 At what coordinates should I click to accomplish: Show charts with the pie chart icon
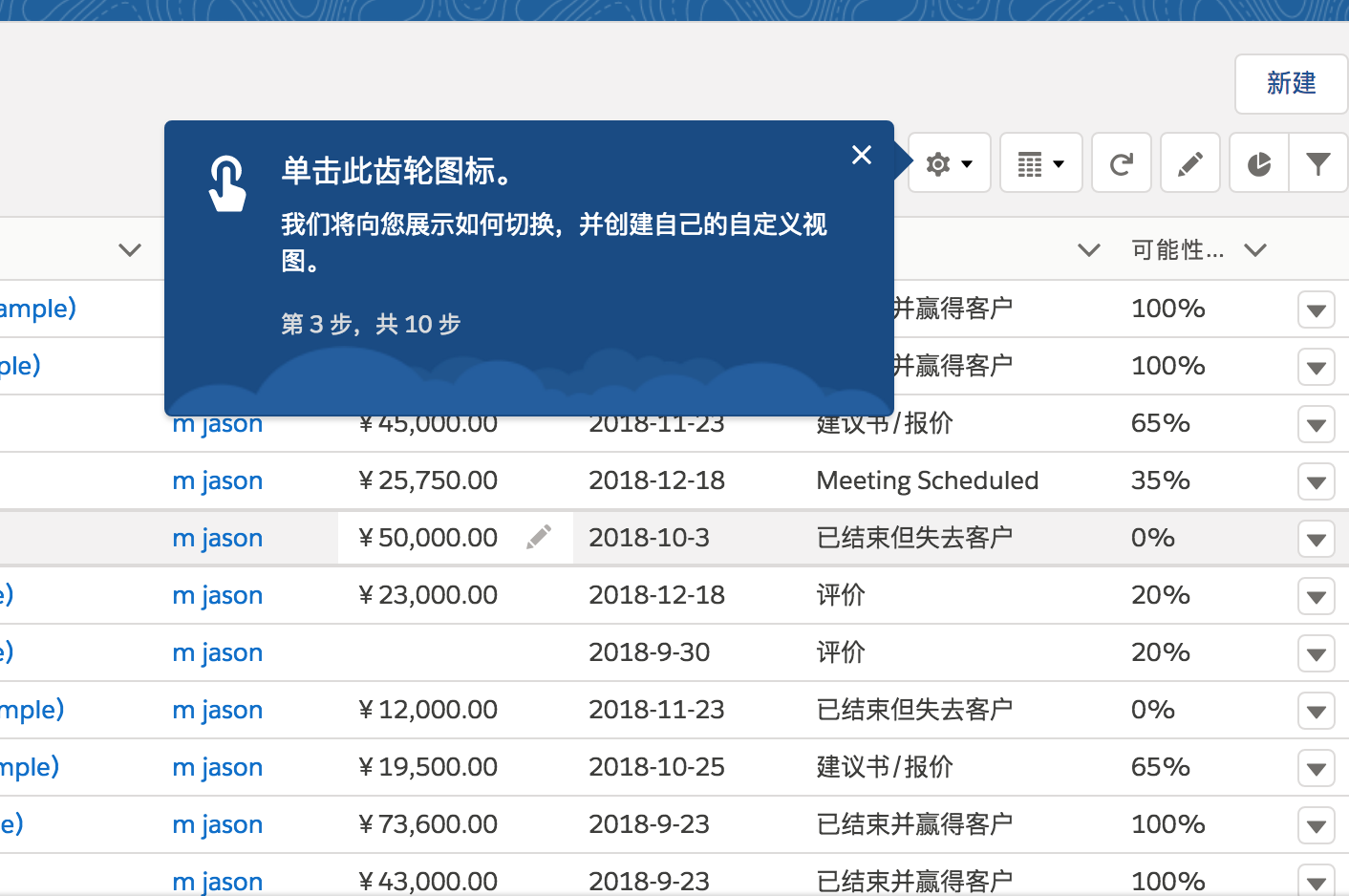tap(1259, 163)
